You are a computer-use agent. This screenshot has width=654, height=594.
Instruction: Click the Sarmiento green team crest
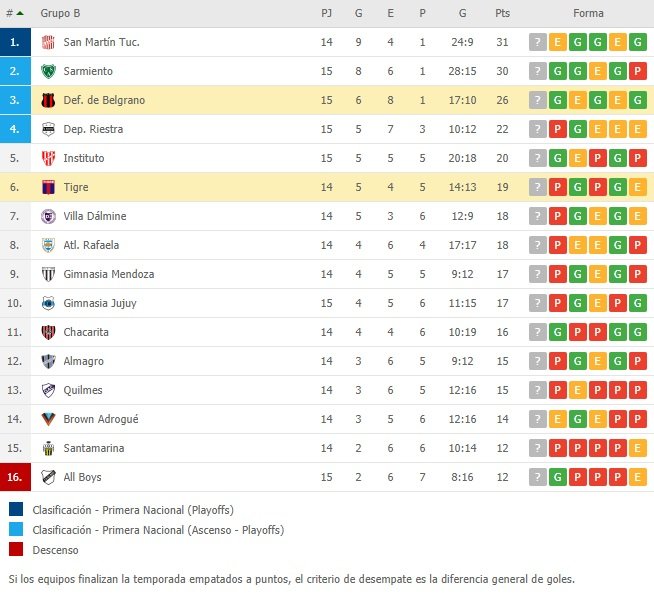pos(48,71)
